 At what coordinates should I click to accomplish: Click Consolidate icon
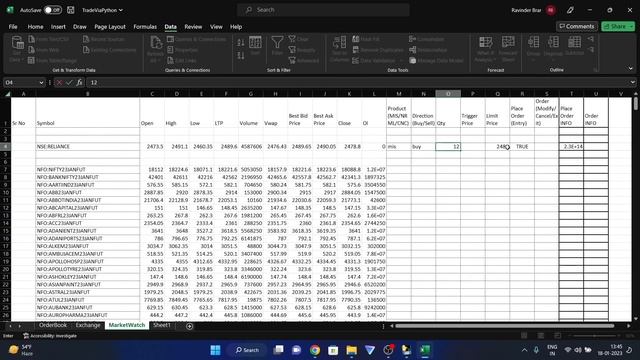coord(412,39)
